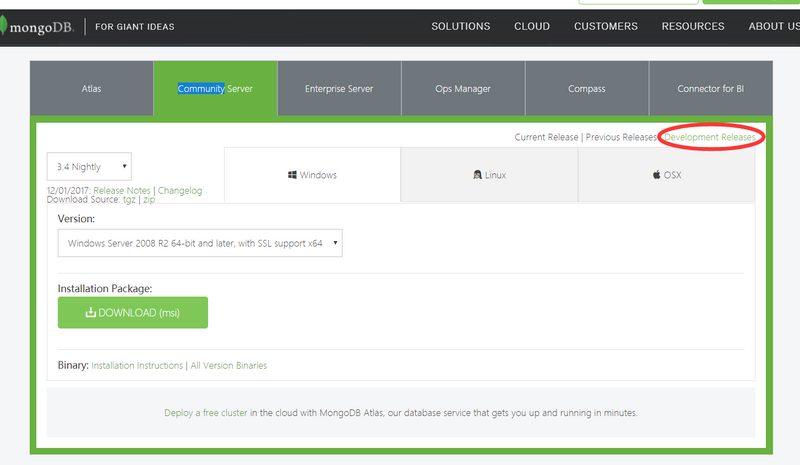The image size is (800, 465).
Task: Open the Previous Releases link
Action: point(621,137)
